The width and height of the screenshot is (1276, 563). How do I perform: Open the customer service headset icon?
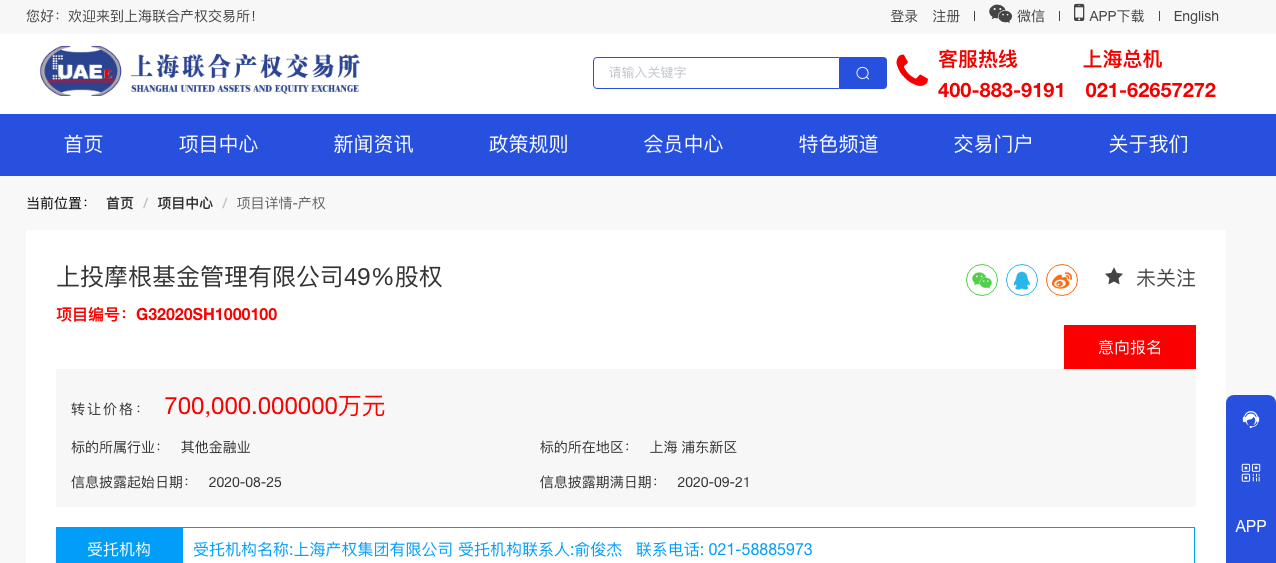click(x=1251, y=419)
